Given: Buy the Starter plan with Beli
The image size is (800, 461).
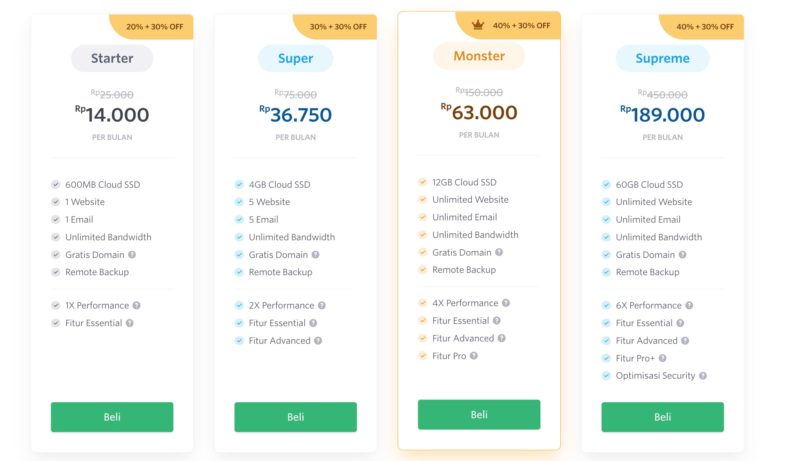Looking at the screenshot, I should (112, 417).
